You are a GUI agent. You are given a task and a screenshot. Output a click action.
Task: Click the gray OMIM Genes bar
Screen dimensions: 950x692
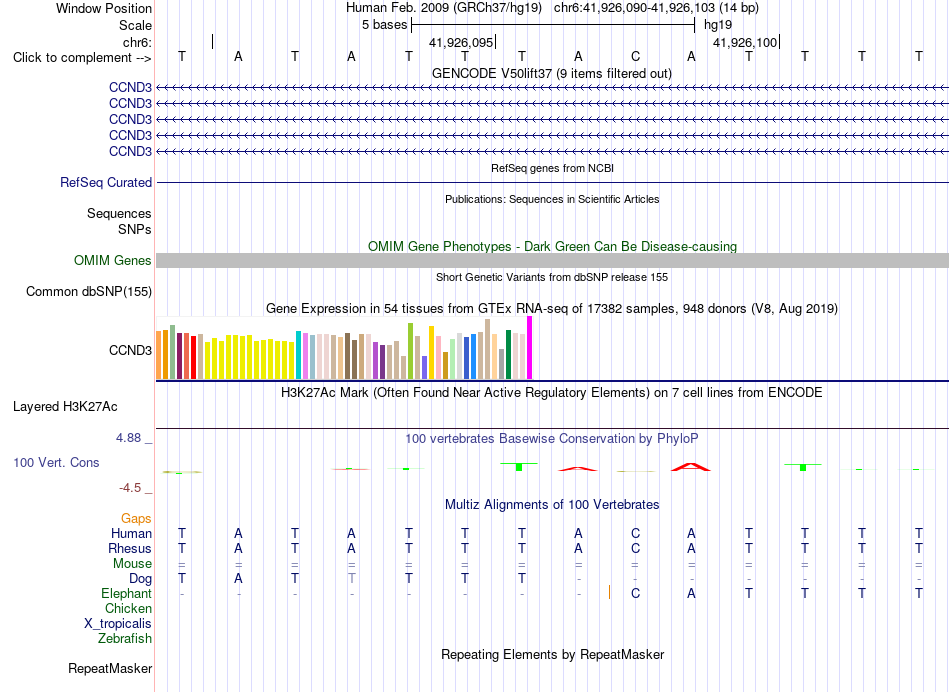(x=552, y=261)
